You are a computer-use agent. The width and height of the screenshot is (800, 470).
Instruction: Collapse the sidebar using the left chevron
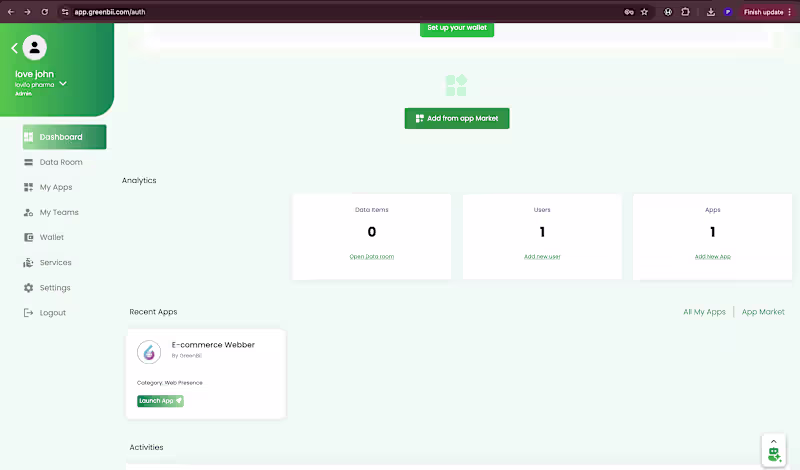point(14,48)
